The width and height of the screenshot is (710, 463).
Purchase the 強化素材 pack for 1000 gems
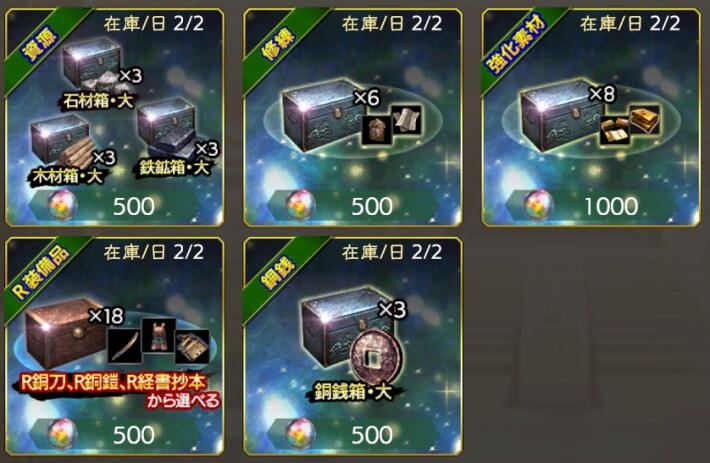(591, 206)
